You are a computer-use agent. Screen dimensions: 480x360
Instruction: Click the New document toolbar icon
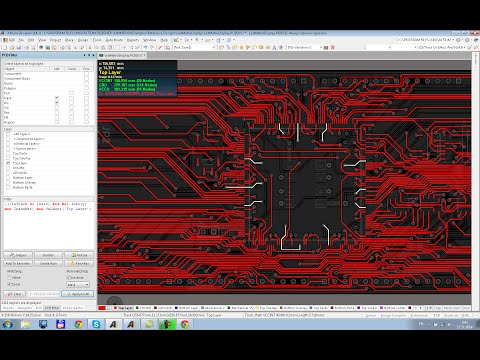(x=5, y=48)
